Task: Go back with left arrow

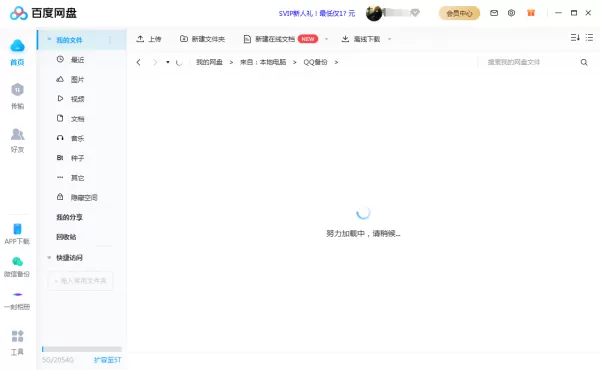Action: 139,62
